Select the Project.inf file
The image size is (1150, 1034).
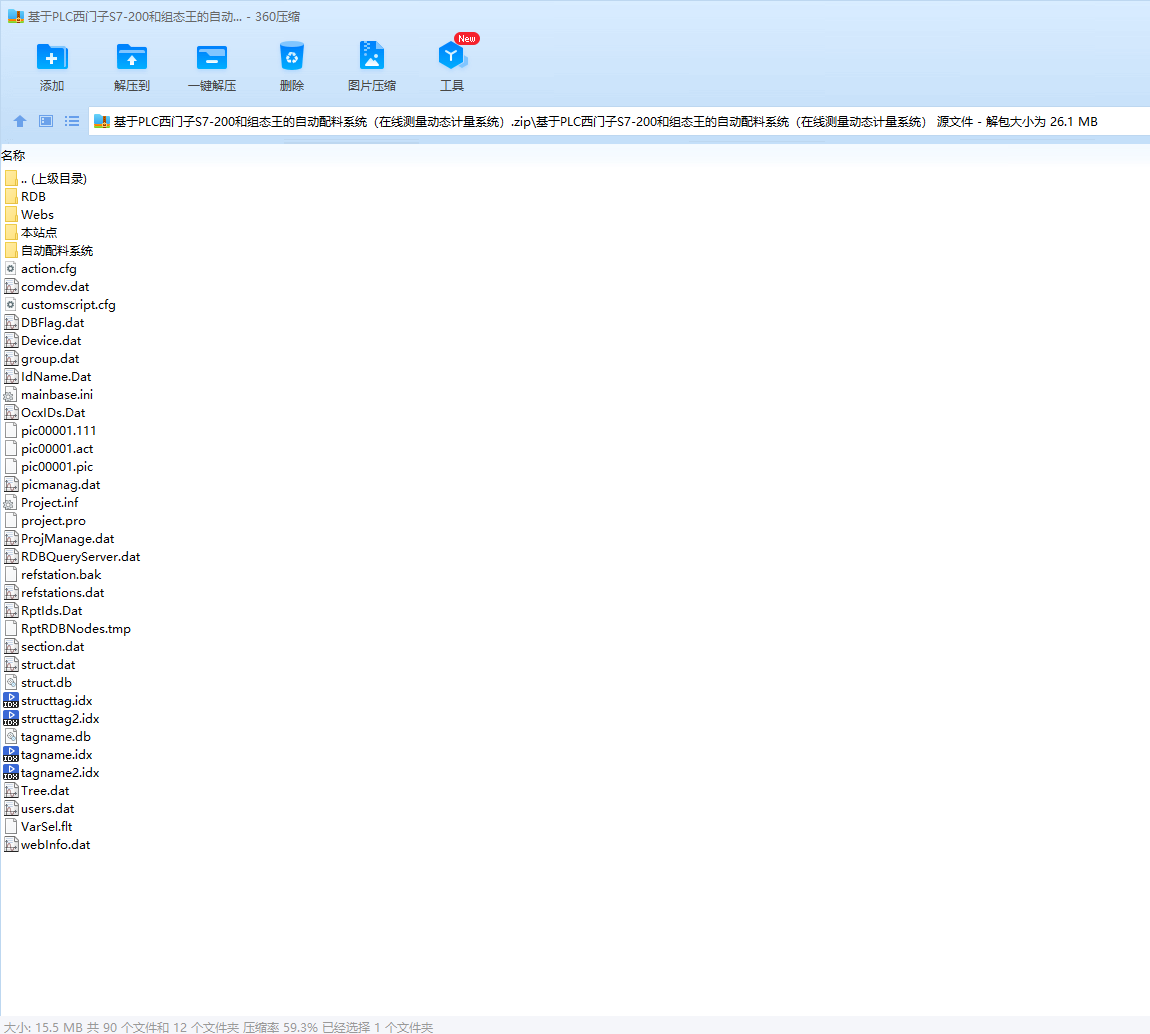[41, 502]
